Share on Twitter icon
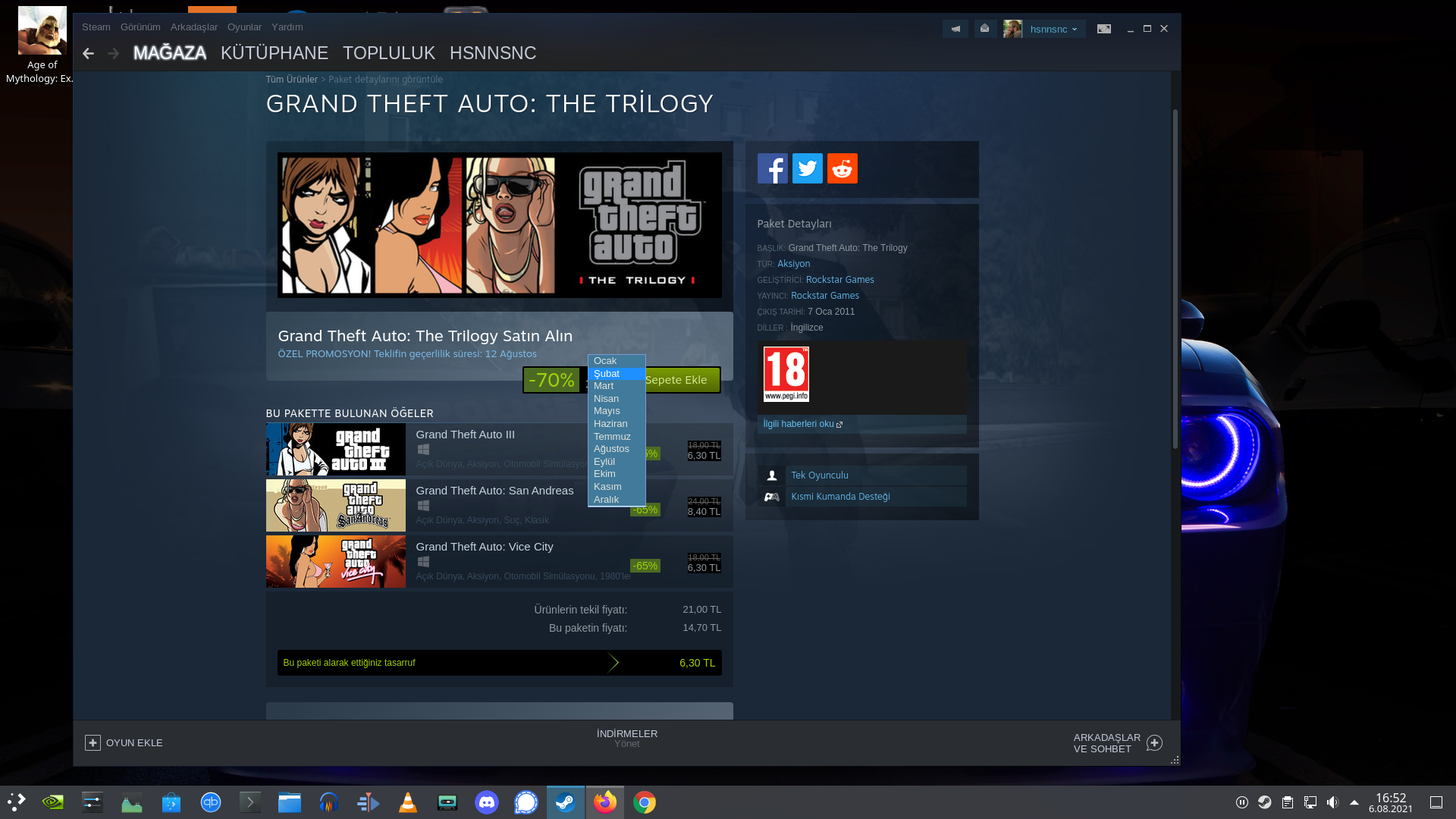1456x819 pixels. (807, 168)
